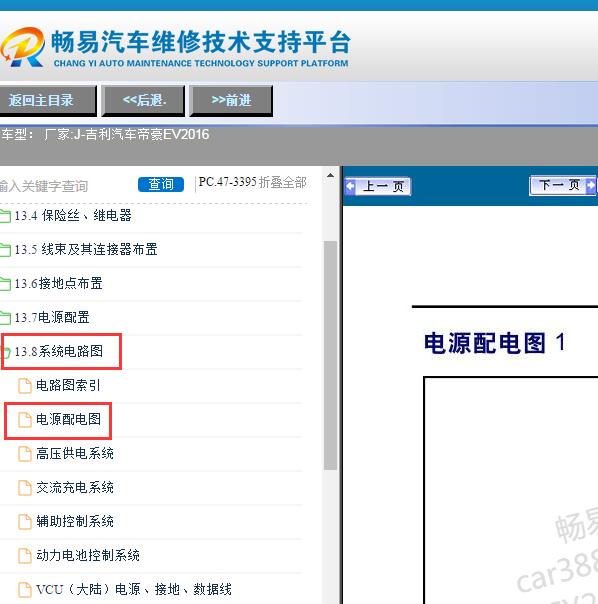Click the 电源配电图 1 page heading

(495, 343)
